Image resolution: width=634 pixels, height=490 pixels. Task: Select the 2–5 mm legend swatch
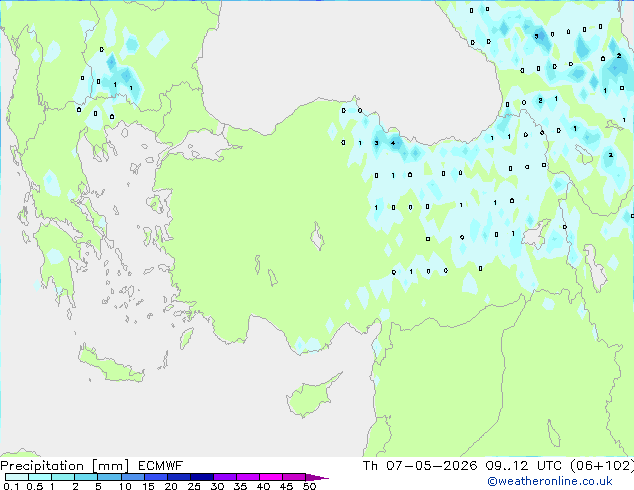[x=86, y=477]
